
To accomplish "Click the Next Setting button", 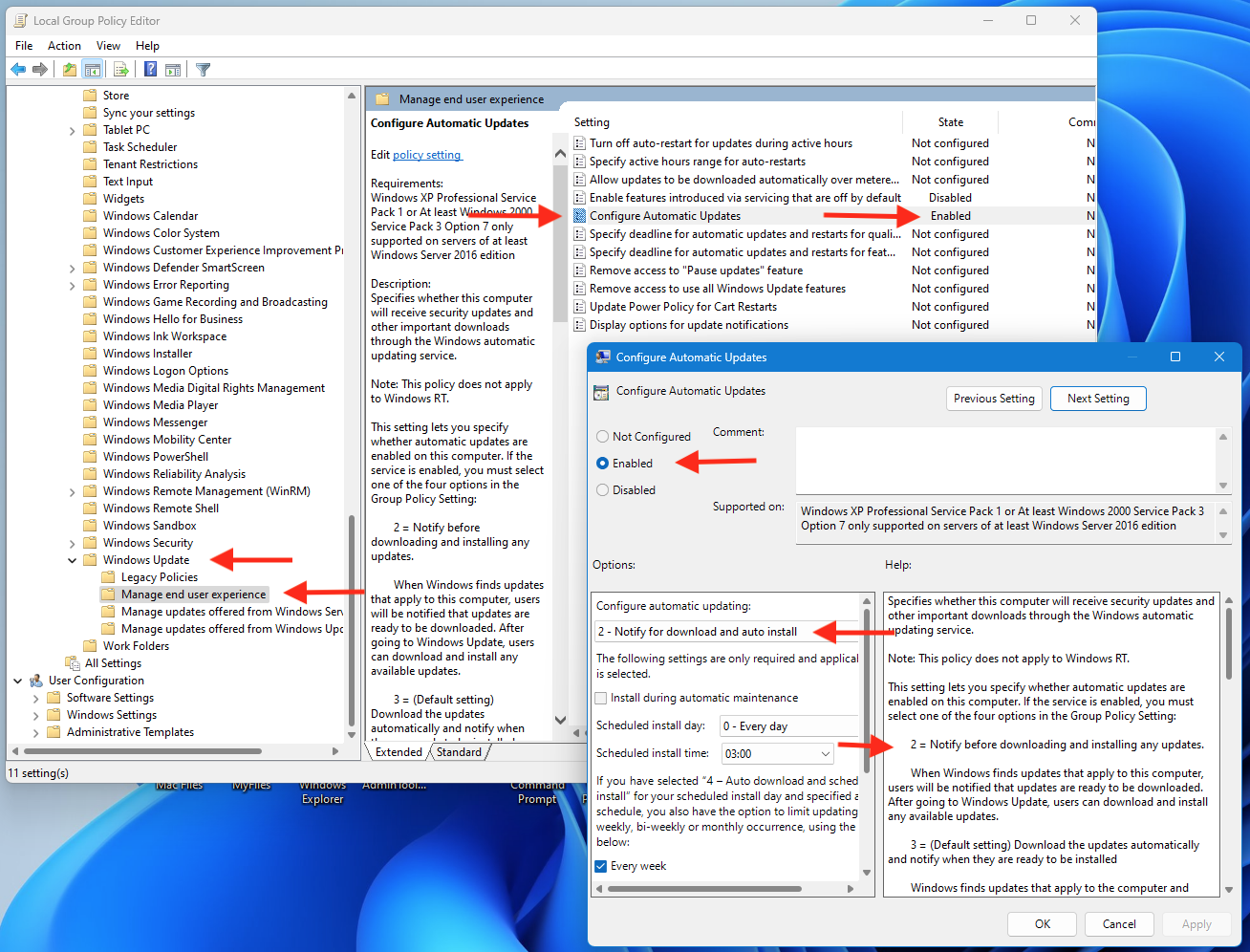I will coord(1098,399).
